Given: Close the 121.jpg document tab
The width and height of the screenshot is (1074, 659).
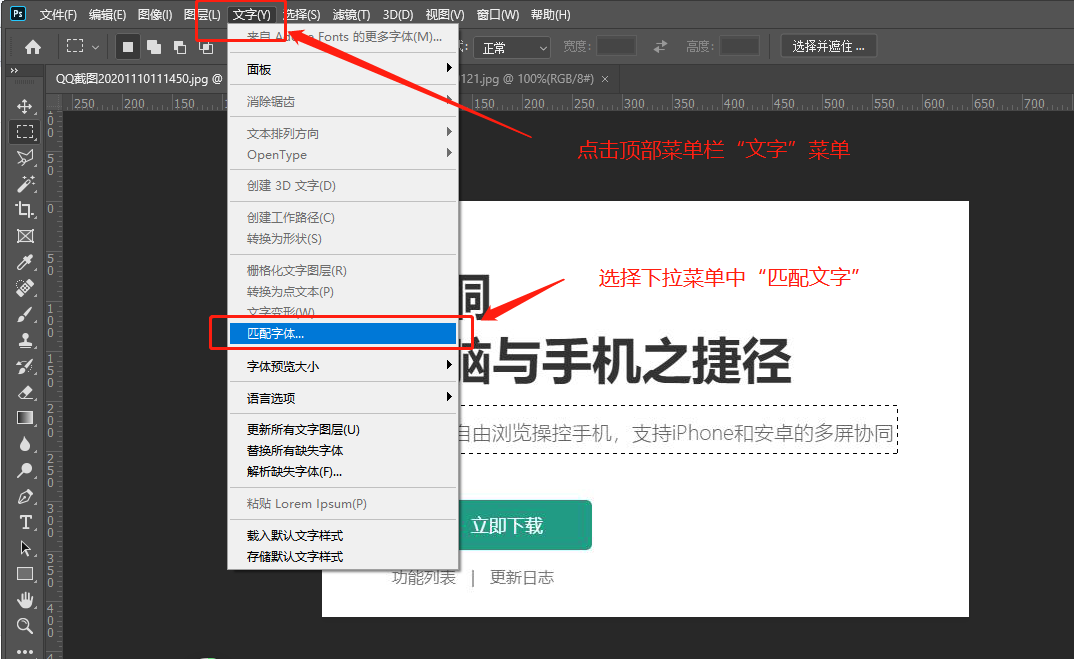Looking at the screenshot, I should 605,79.
